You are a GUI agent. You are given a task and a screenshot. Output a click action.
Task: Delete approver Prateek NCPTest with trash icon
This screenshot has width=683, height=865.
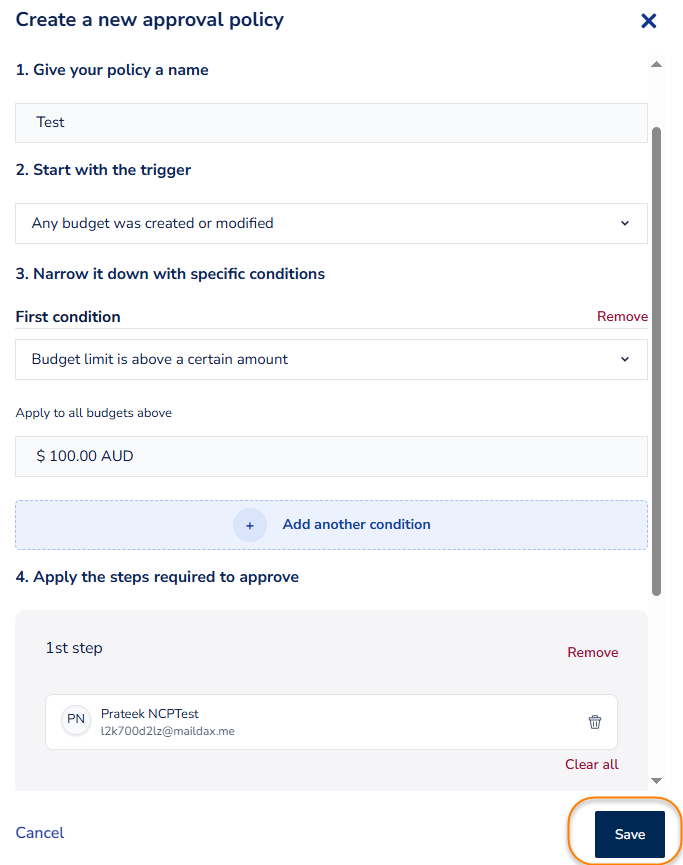pos(595,722)
